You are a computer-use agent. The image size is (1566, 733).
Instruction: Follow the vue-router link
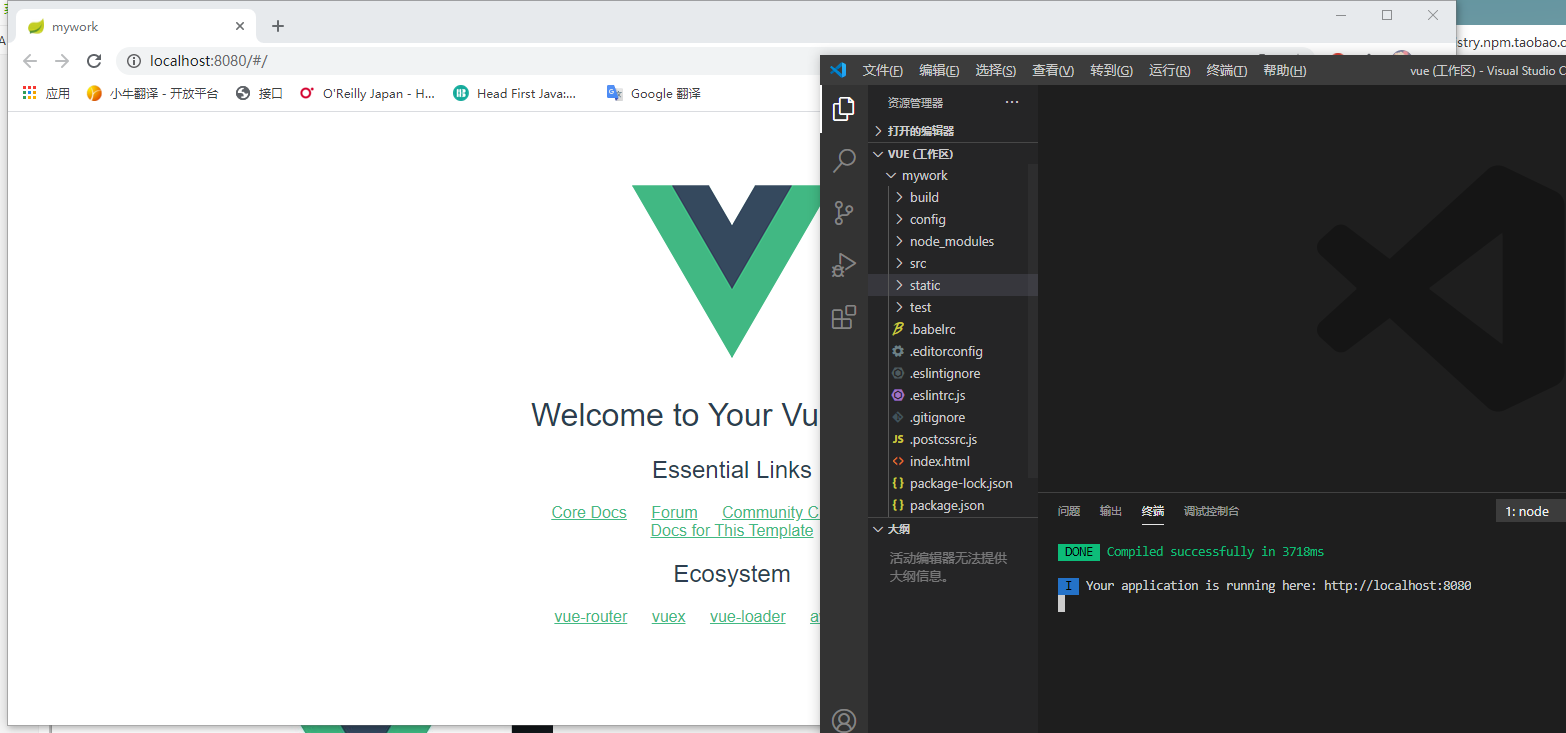coord(591,617)
